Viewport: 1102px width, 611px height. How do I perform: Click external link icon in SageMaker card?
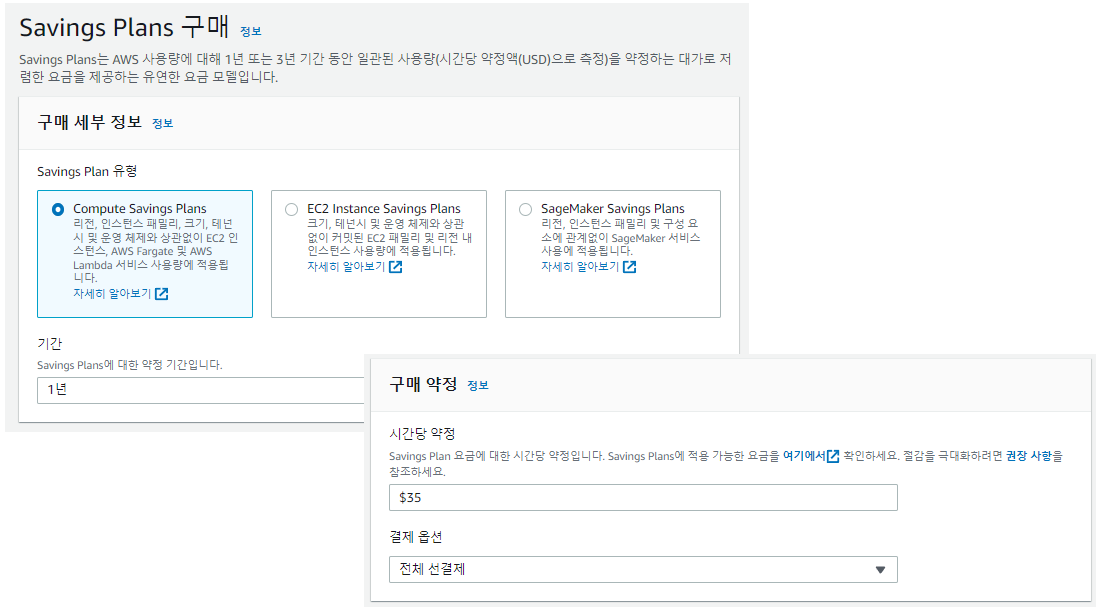click(630, 267)
